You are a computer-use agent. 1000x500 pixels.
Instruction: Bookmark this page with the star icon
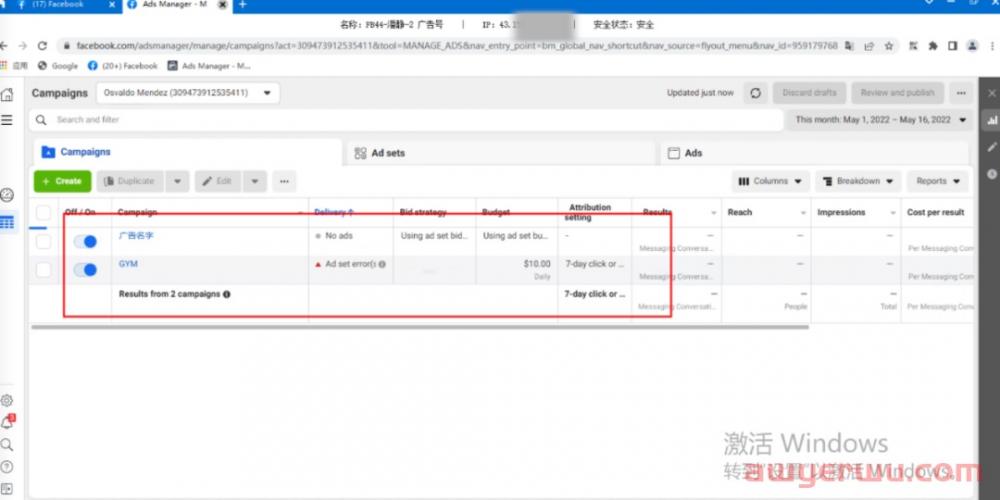[888, 46]
